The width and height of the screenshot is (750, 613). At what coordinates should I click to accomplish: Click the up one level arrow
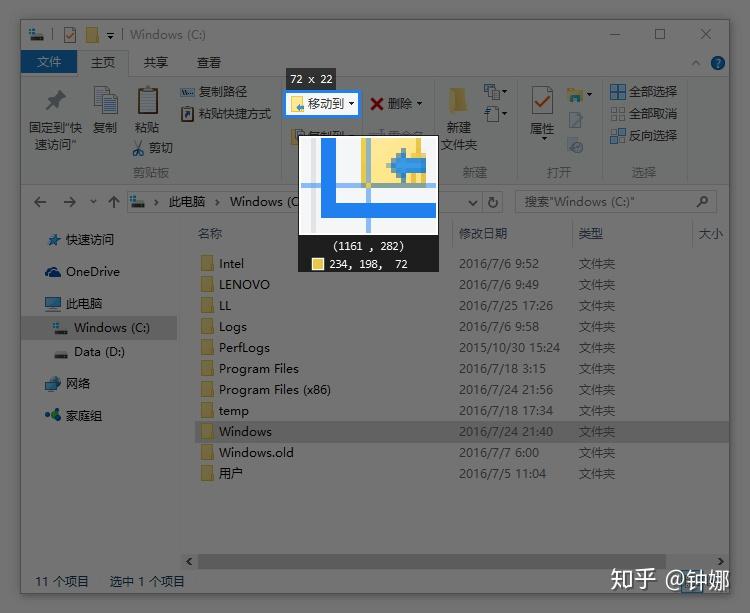[x=114, y=202]
